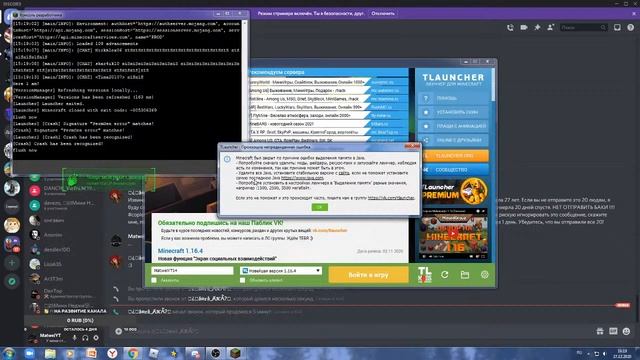This screenshot has height=360, width=640.
Task: Open Minecraft grass block taskbar icon
Action: click(236, 353)
